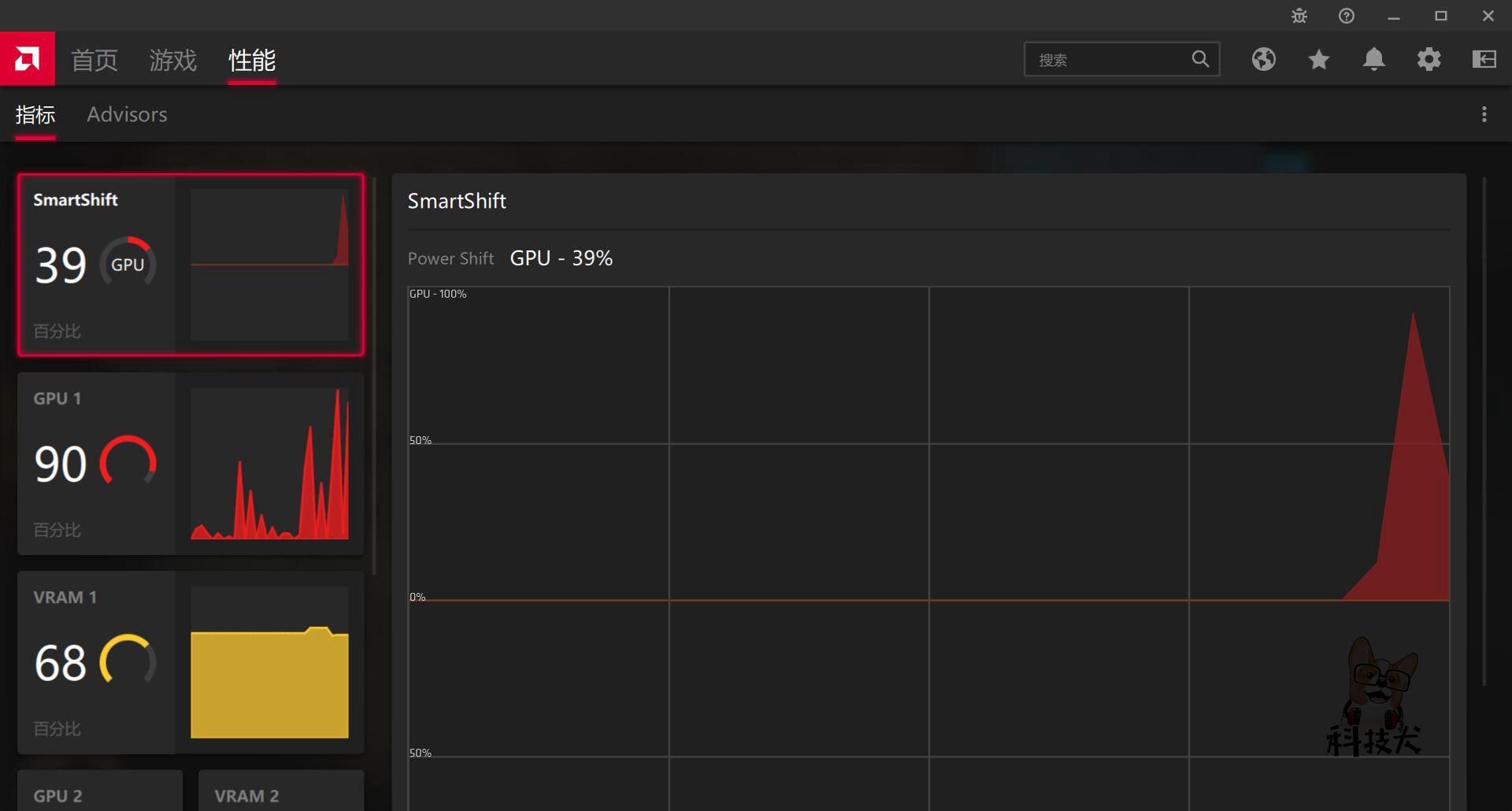Image resolution: width=1512 pixels, height=811 pixels.
Task: Click the 68 value in VRAM 1 card
Action: [x=61, y=663]
